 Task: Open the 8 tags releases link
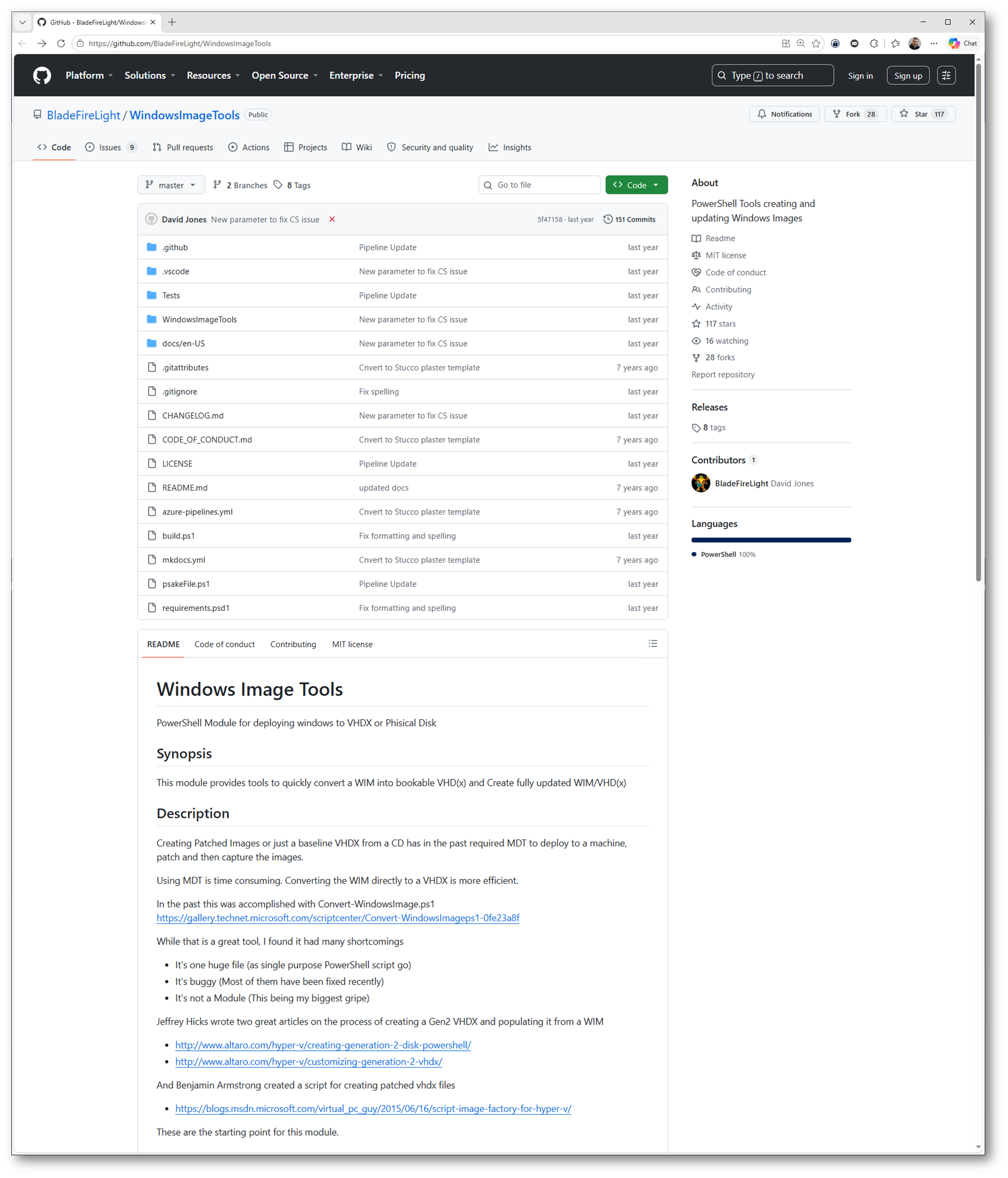(x=709, y=427)
